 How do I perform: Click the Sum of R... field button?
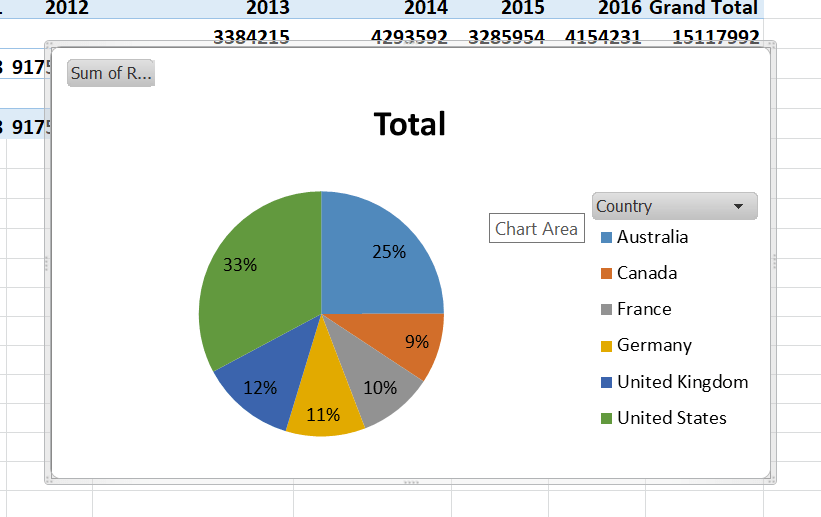tap(111, 73)
